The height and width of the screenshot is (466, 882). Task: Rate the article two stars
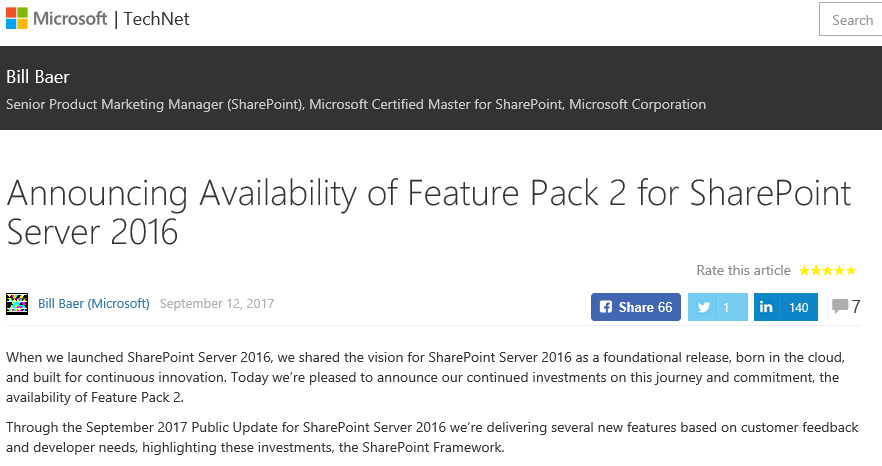pos(815,271)
